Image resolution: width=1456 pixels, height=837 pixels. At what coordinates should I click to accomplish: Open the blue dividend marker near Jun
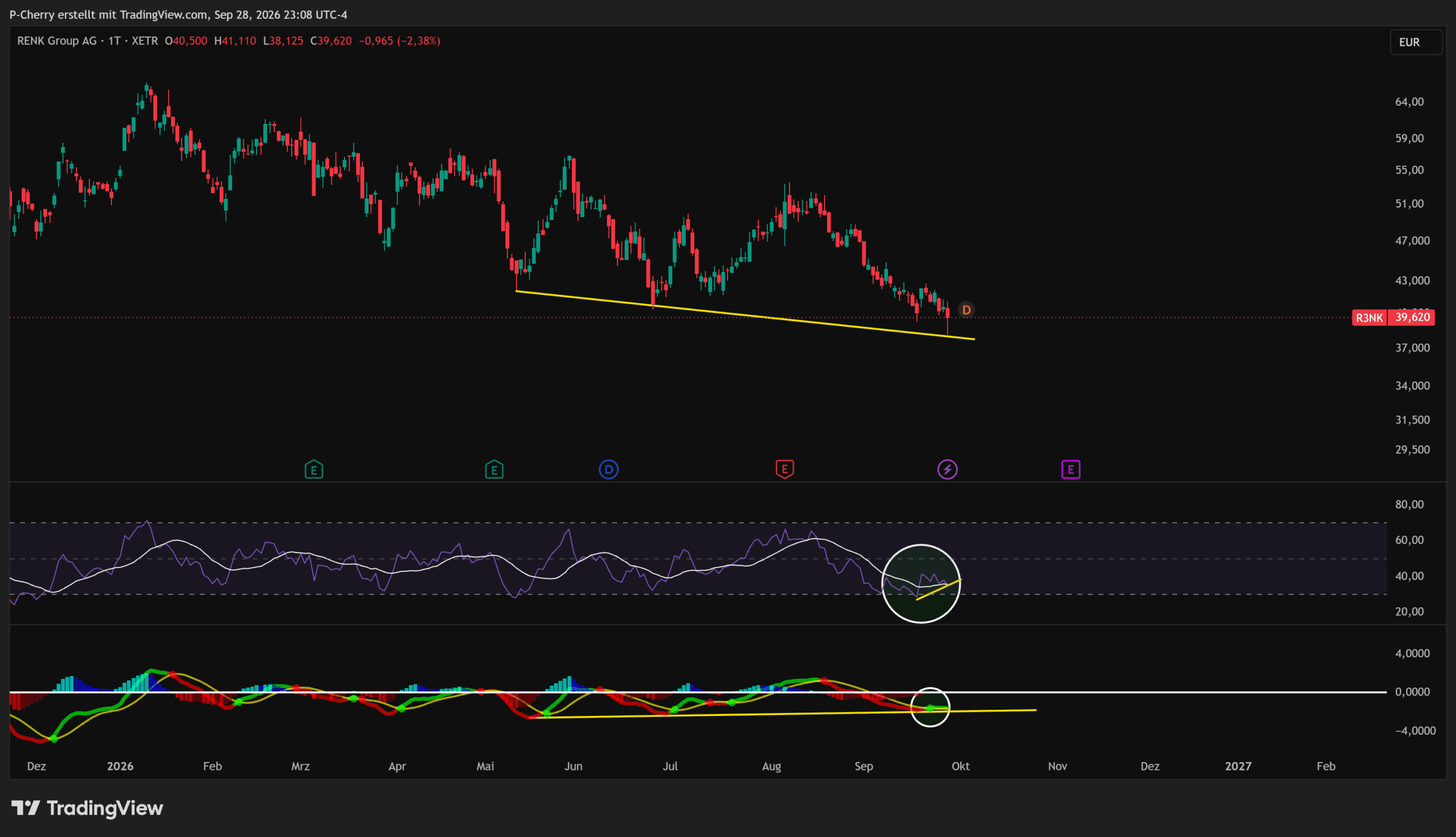point(609,470)
